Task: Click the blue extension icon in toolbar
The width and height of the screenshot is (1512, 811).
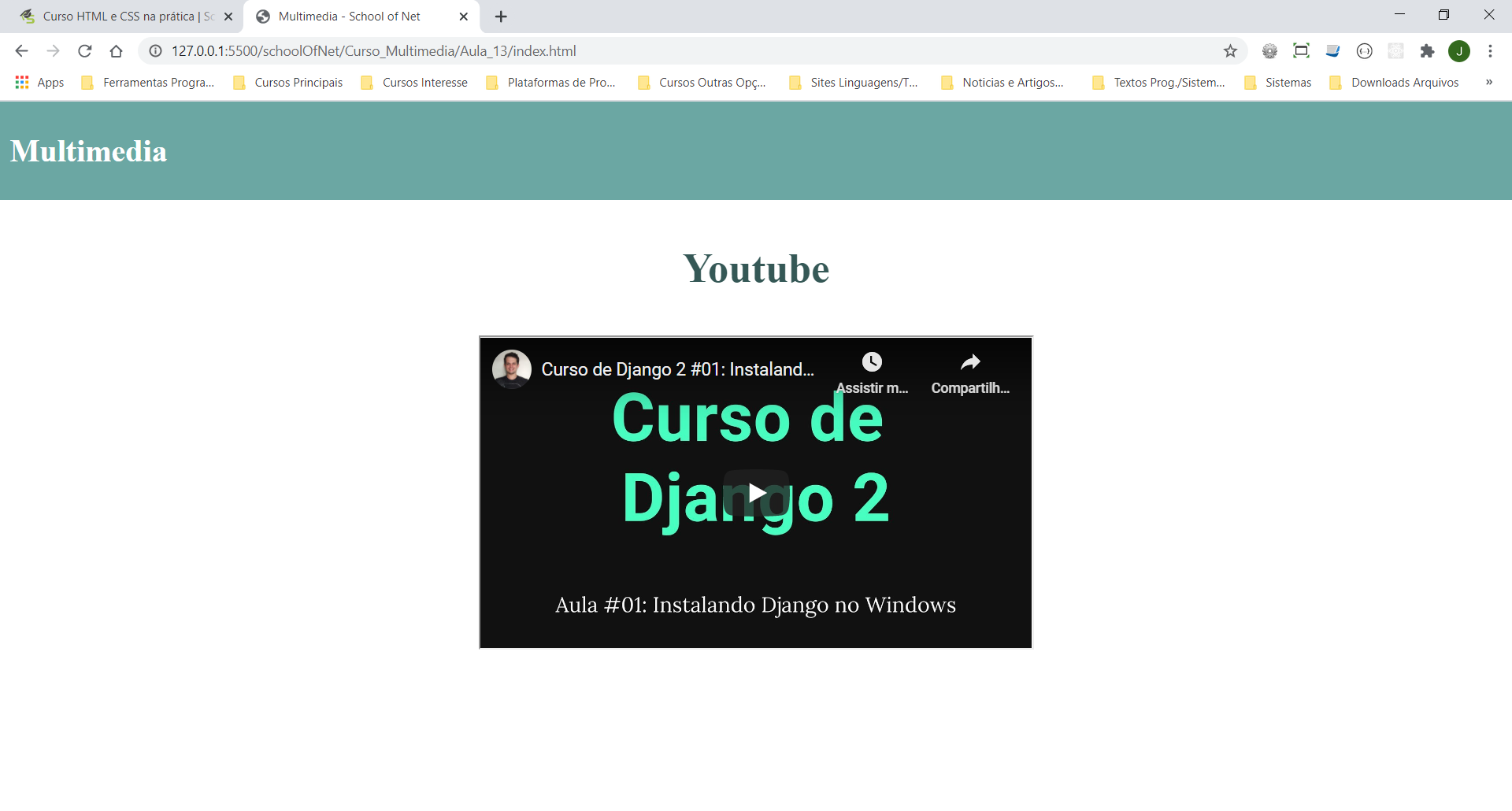Action: [x=1332, y=51]
